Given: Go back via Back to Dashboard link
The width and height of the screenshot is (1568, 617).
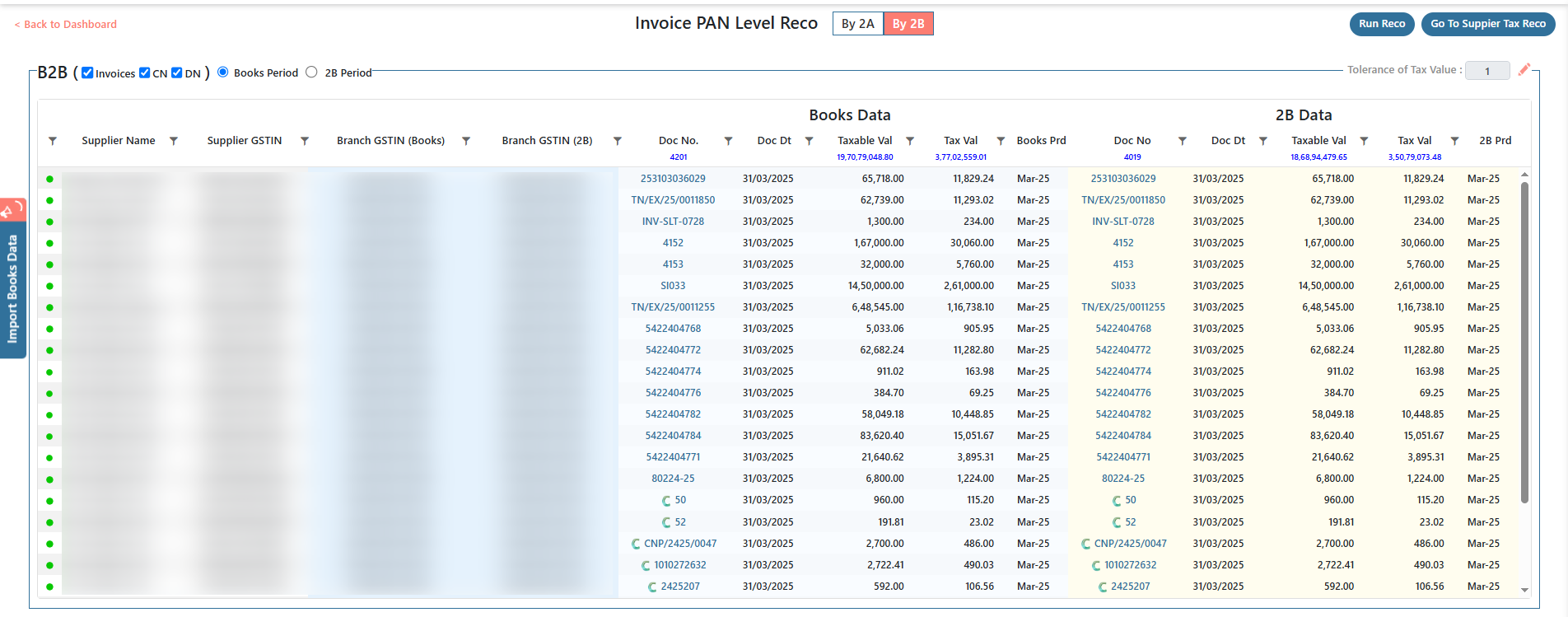Looking at the screenshot, I should click(66, 24).
